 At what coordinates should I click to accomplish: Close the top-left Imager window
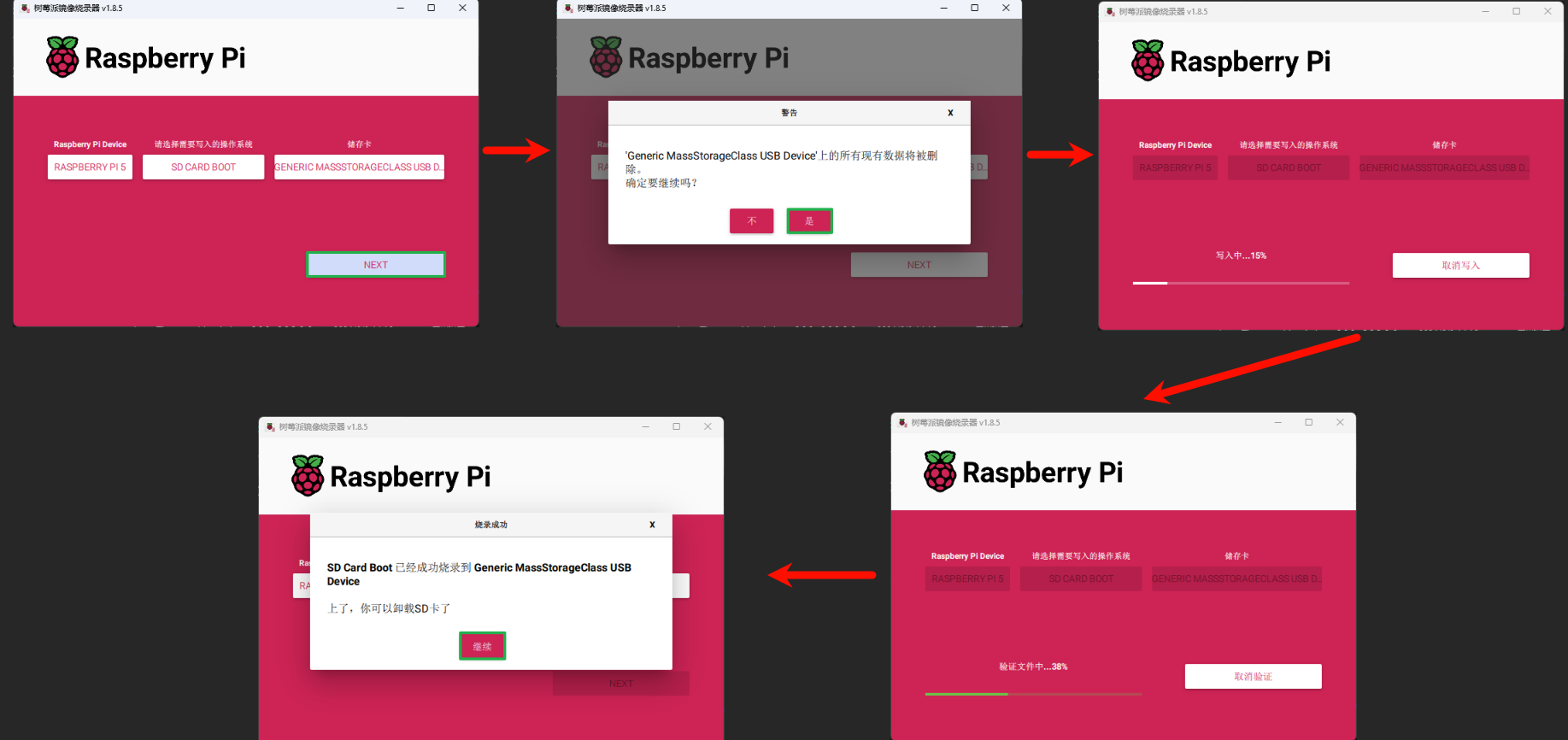click(462, 9)
